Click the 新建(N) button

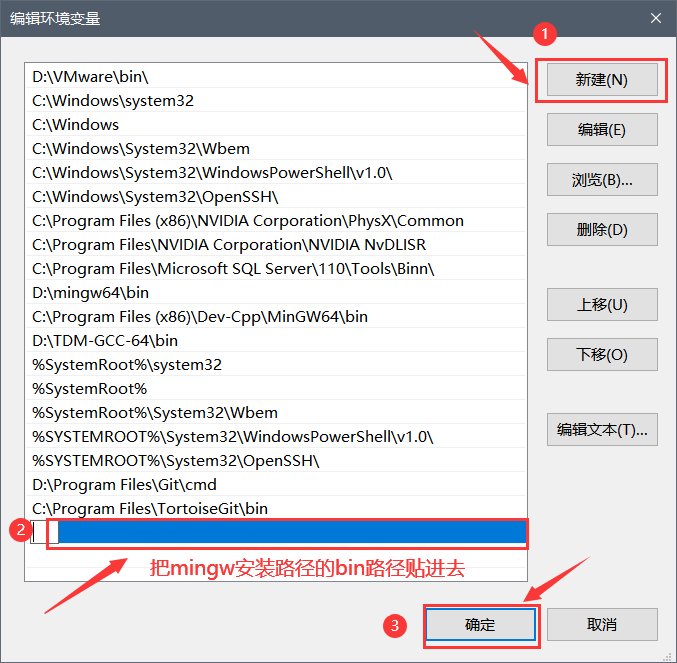click(x=602, y=80)
